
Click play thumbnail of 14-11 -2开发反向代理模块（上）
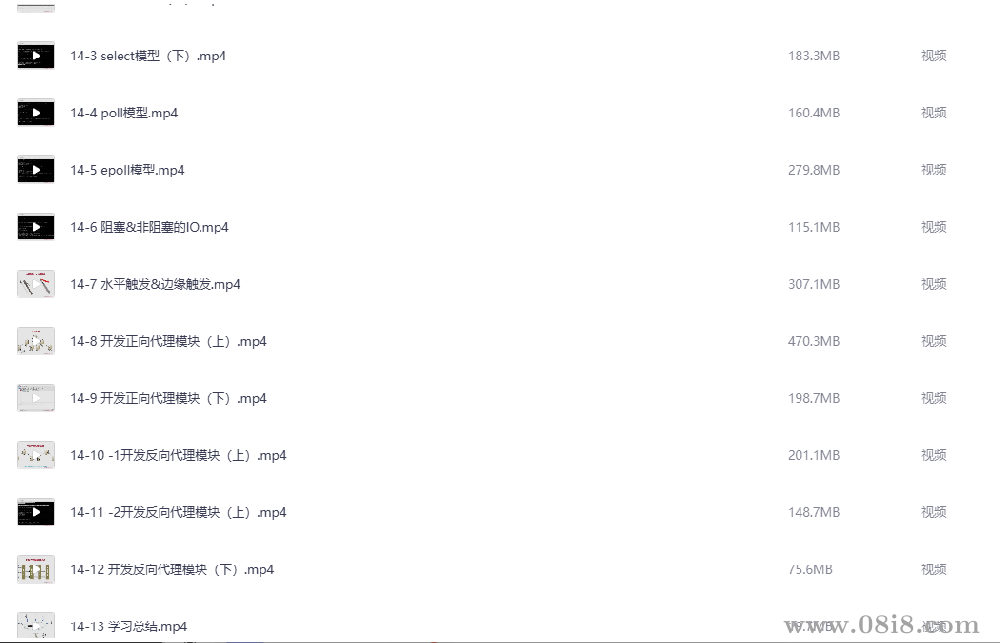coord(36,512)
